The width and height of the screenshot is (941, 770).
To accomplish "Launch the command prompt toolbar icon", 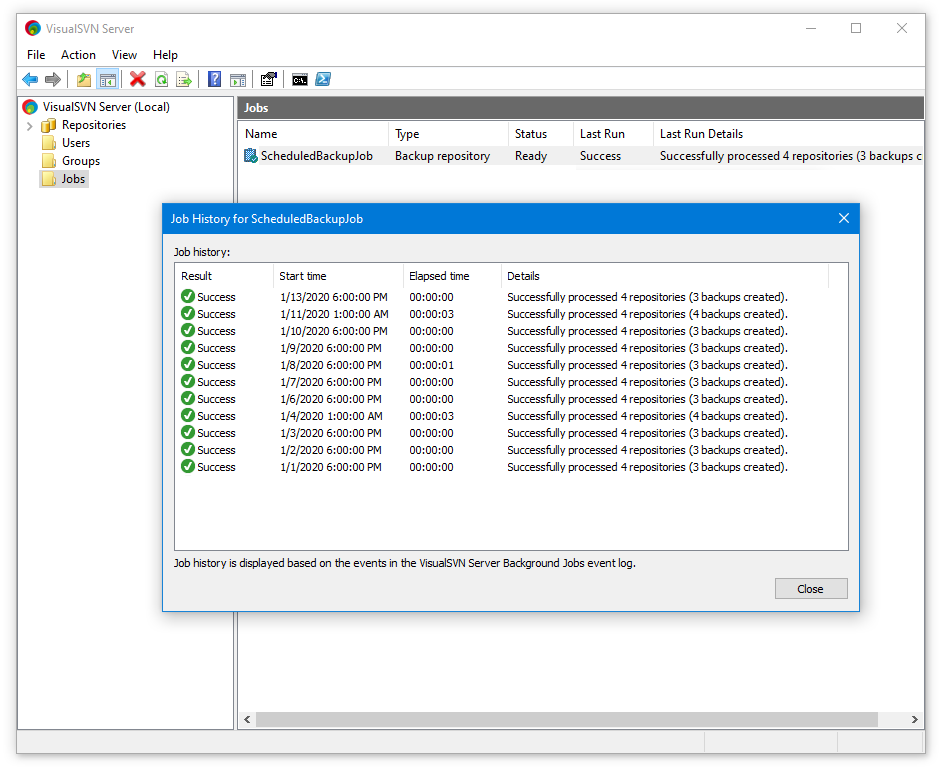I will pos(299,80).
